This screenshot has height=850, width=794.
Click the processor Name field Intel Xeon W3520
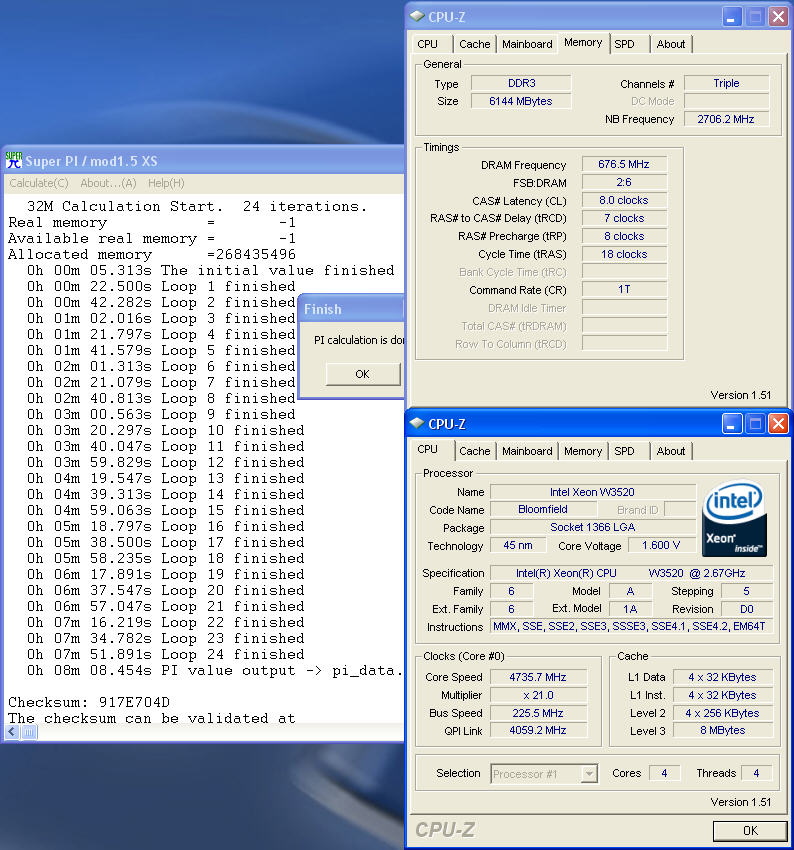click(x=592, y=492)
